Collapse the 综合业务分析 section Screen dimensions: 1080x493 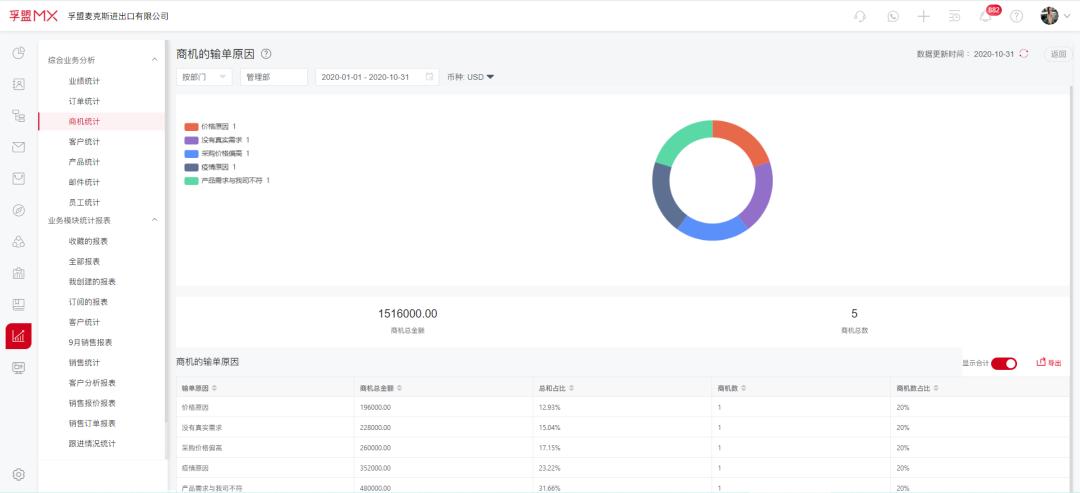pos(154,60)
